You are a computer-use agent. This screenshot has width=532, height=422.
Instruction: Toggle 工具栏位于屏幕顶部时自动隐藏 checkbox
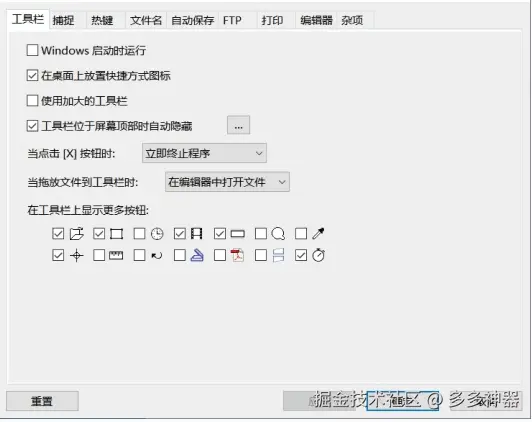(x=32, y=126)
